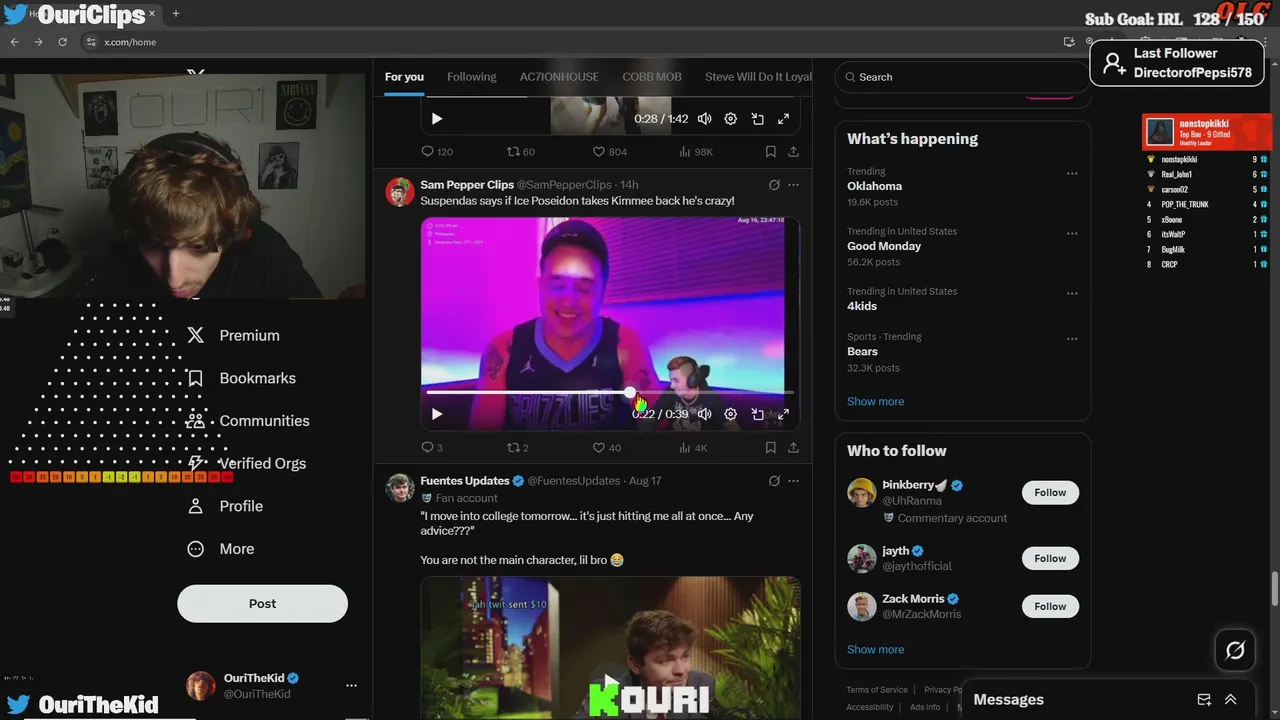Open Grok floating button
1280x720 pixels.
point(1235,651)
